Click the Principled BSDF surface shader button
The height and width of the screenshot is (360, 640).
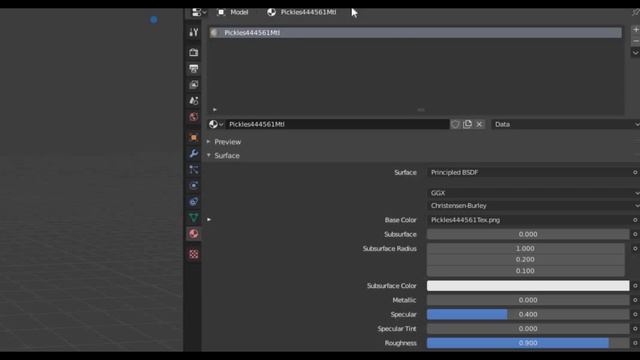click(528, 172)
